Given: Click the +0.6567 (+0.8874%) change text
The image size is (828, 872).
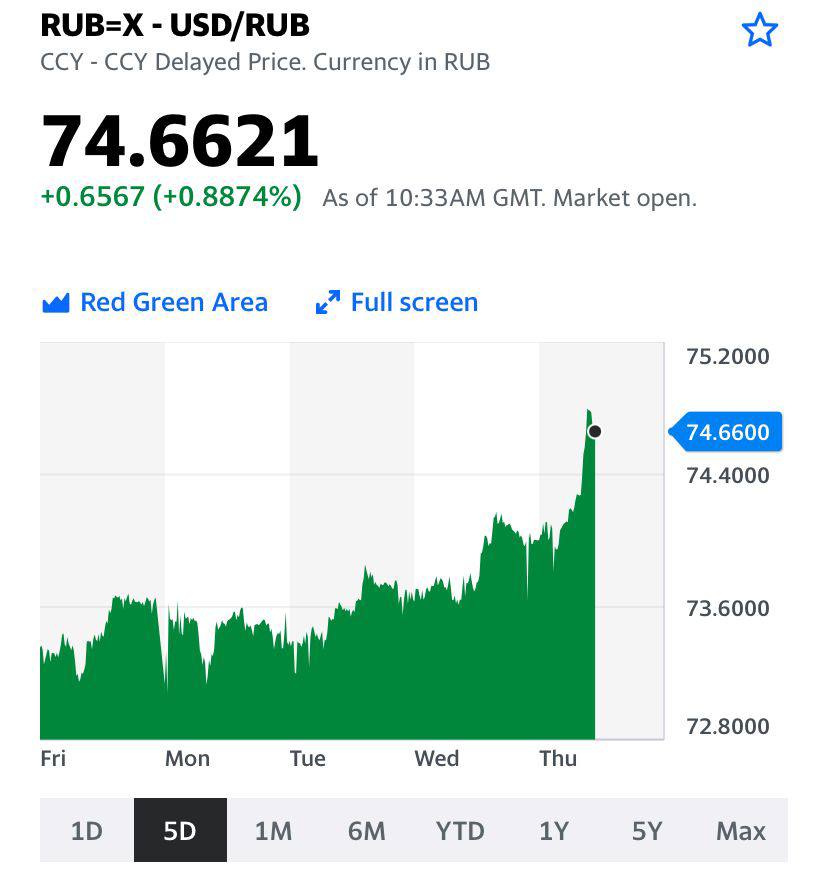Looking at the screenshot, I should [x=171, y=197].
